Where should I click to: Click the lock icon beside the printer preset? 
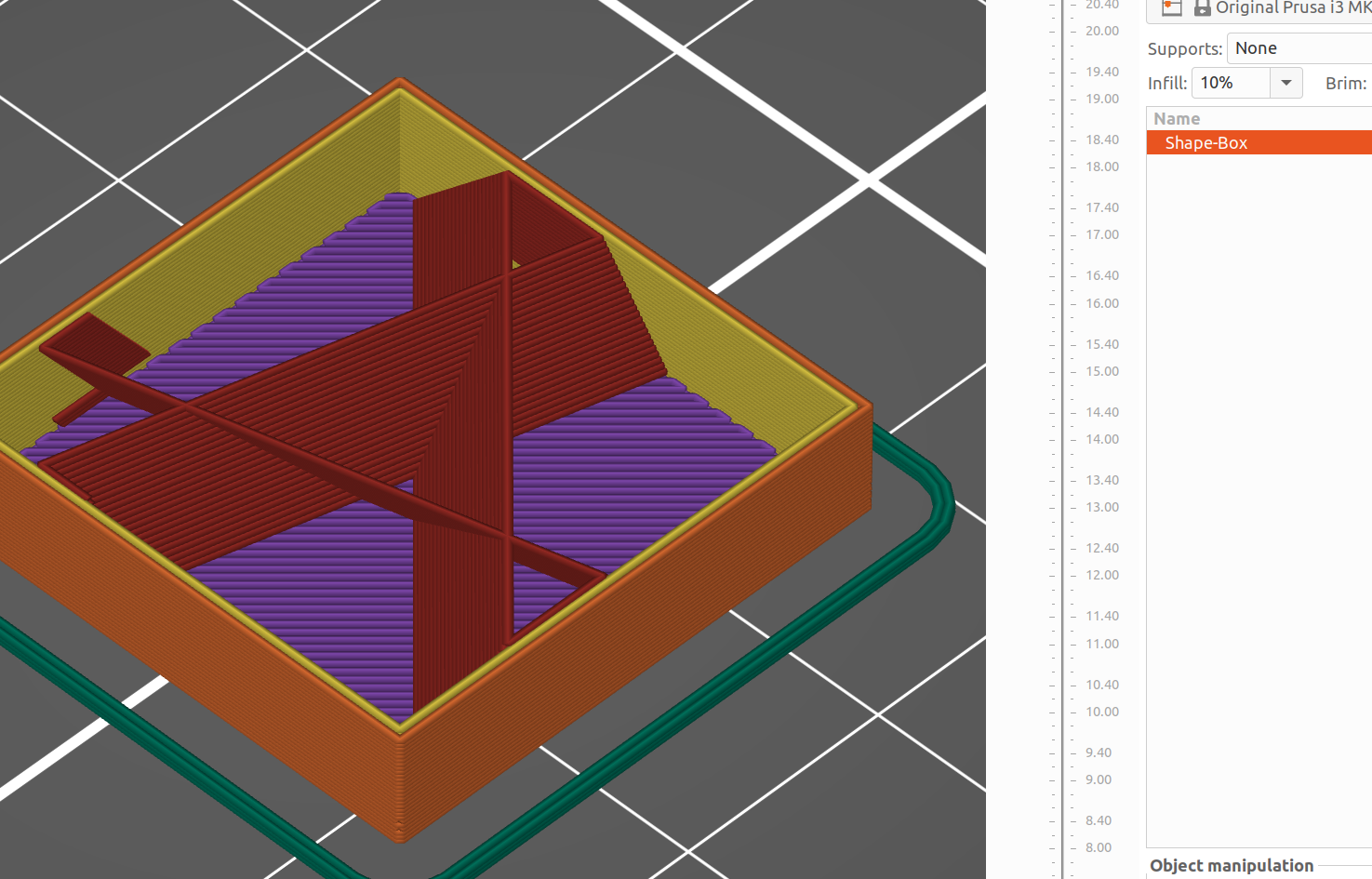point(1202,7)
